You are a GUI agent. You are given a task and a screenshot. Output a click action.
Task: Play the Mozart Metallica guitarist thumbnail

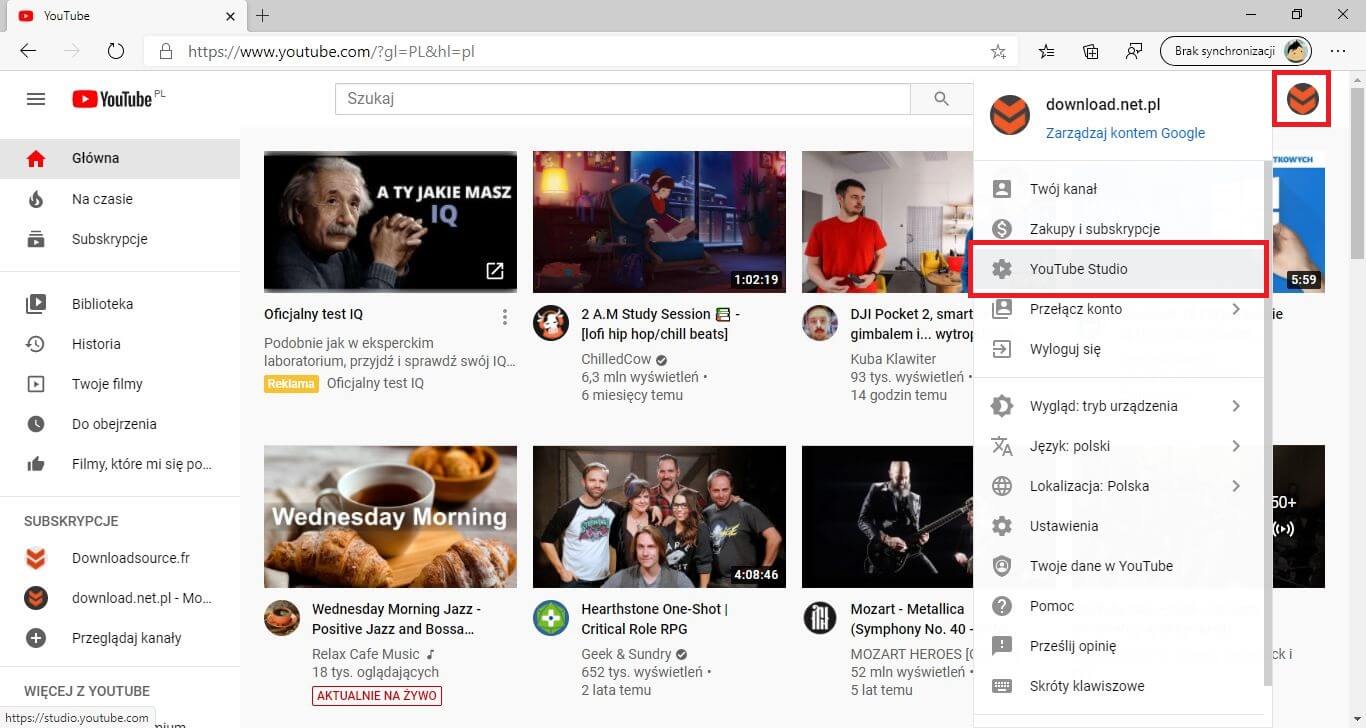[888, 517]
